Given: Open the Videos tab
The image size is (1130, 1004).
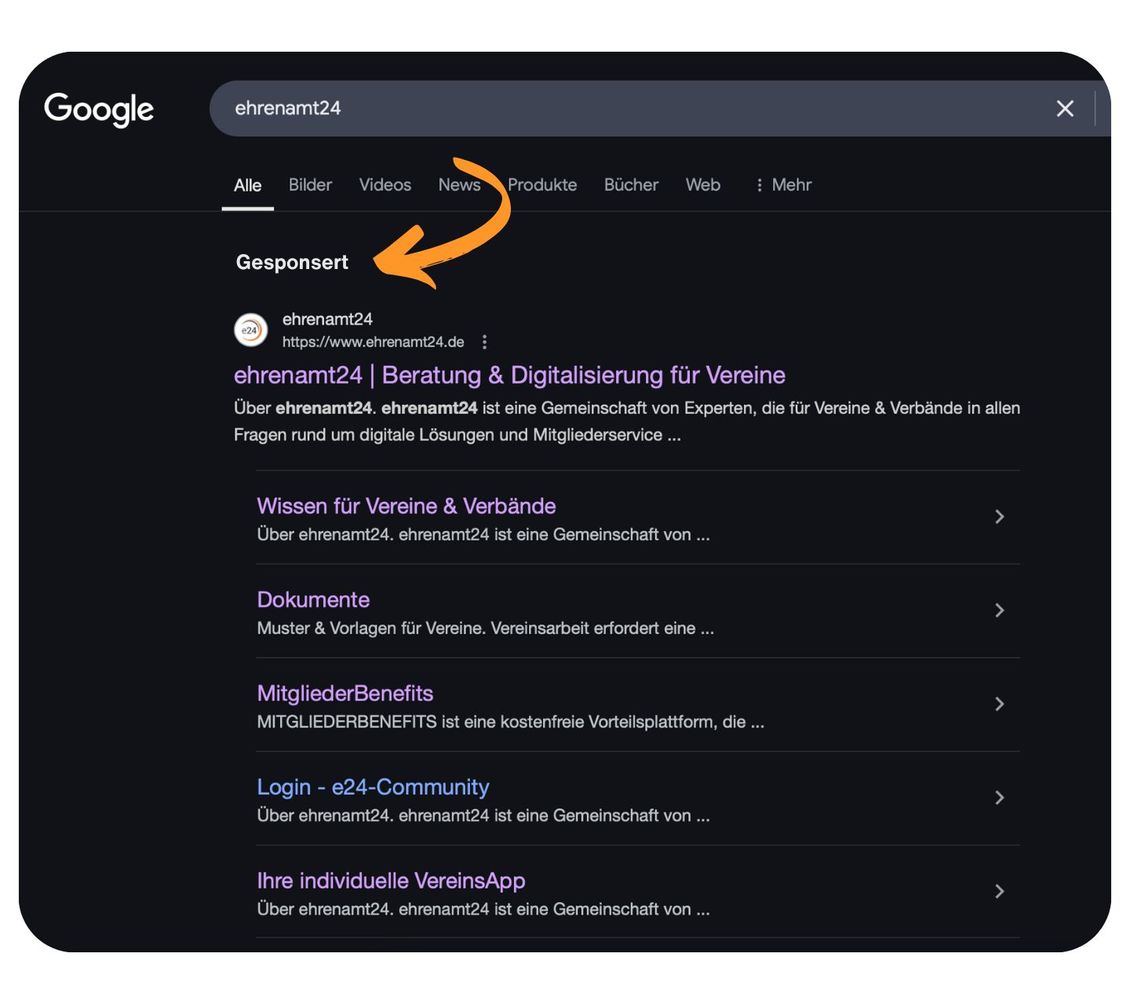Looking at the screenshot, I should pyautogui.click(x=385, y=185).
